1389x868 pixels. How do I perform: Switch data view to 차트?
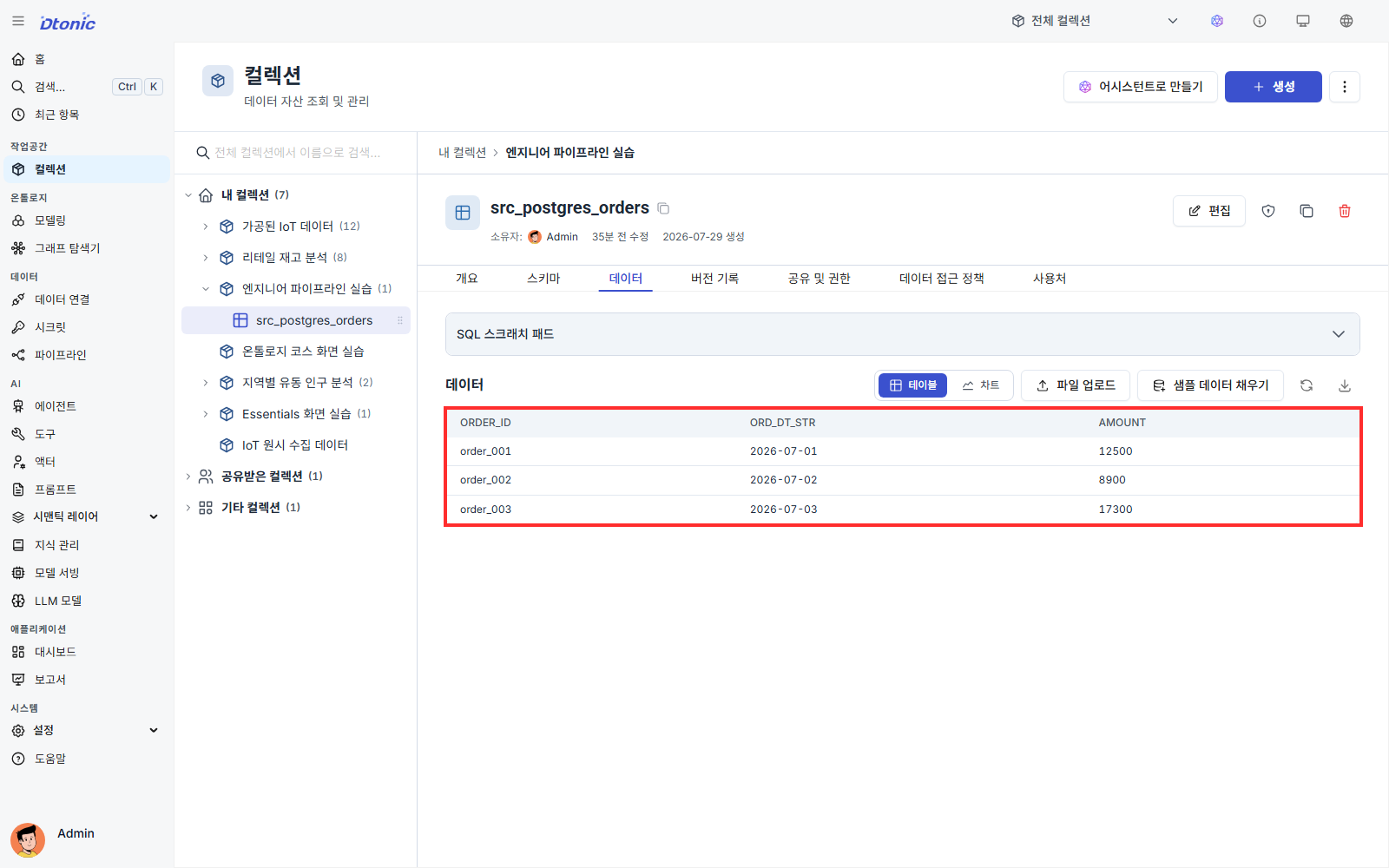[981, 385]
